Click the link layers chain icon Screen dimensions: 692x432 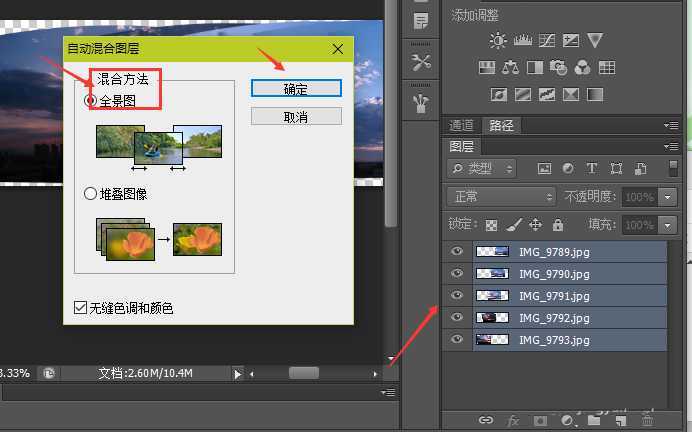(x=486, y=421)
